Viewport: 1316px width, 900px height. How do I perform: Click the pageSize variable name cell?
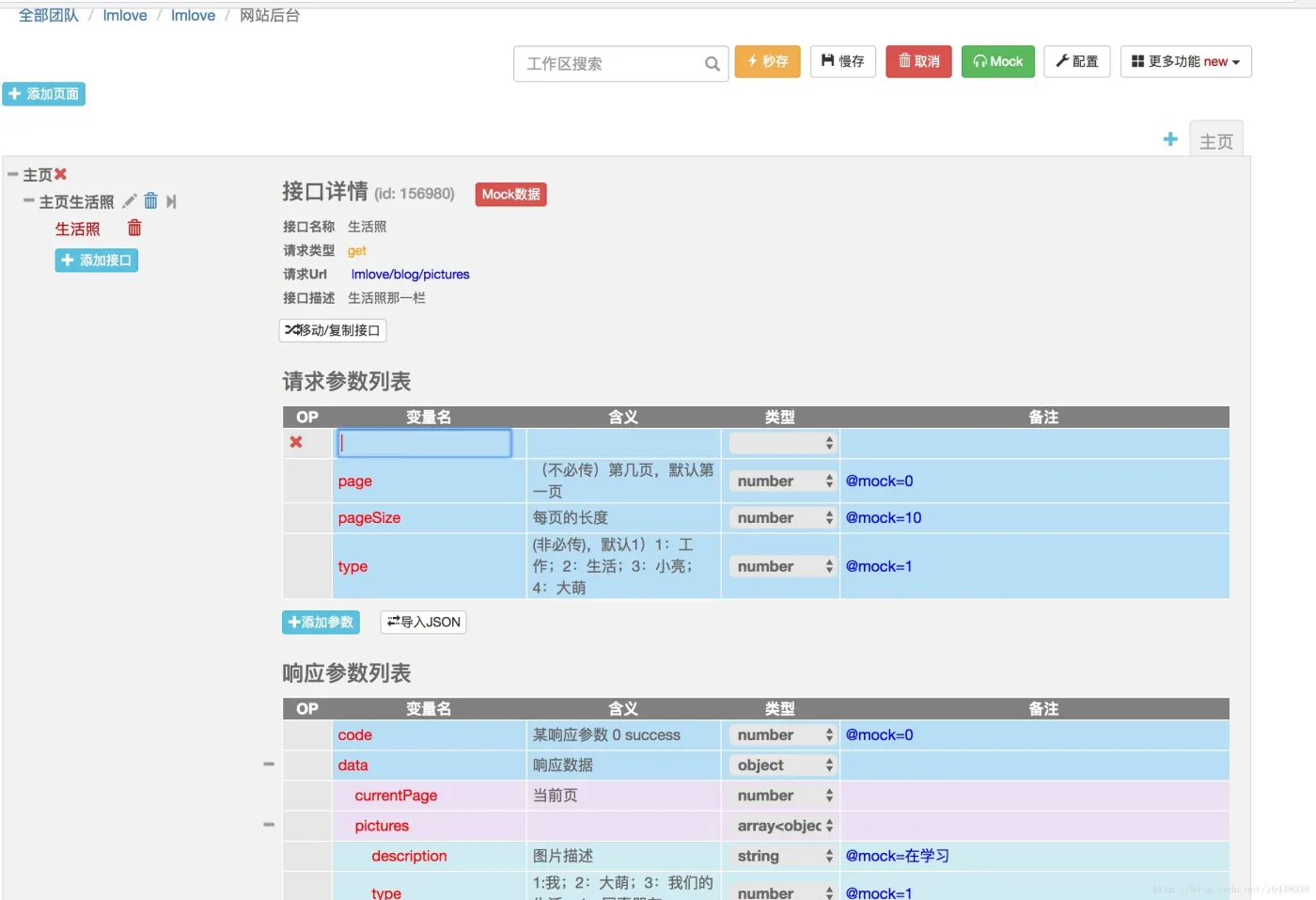[430, 517]
